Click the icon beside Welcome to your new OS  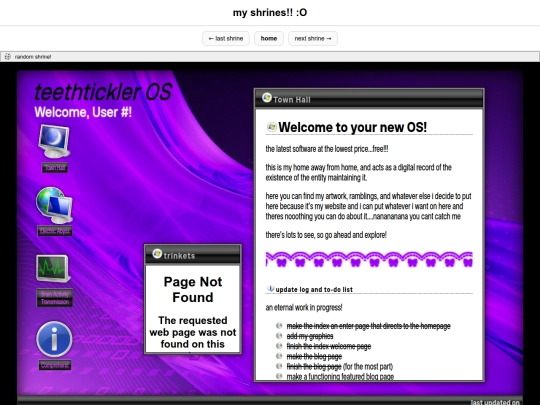pos(271,127)
